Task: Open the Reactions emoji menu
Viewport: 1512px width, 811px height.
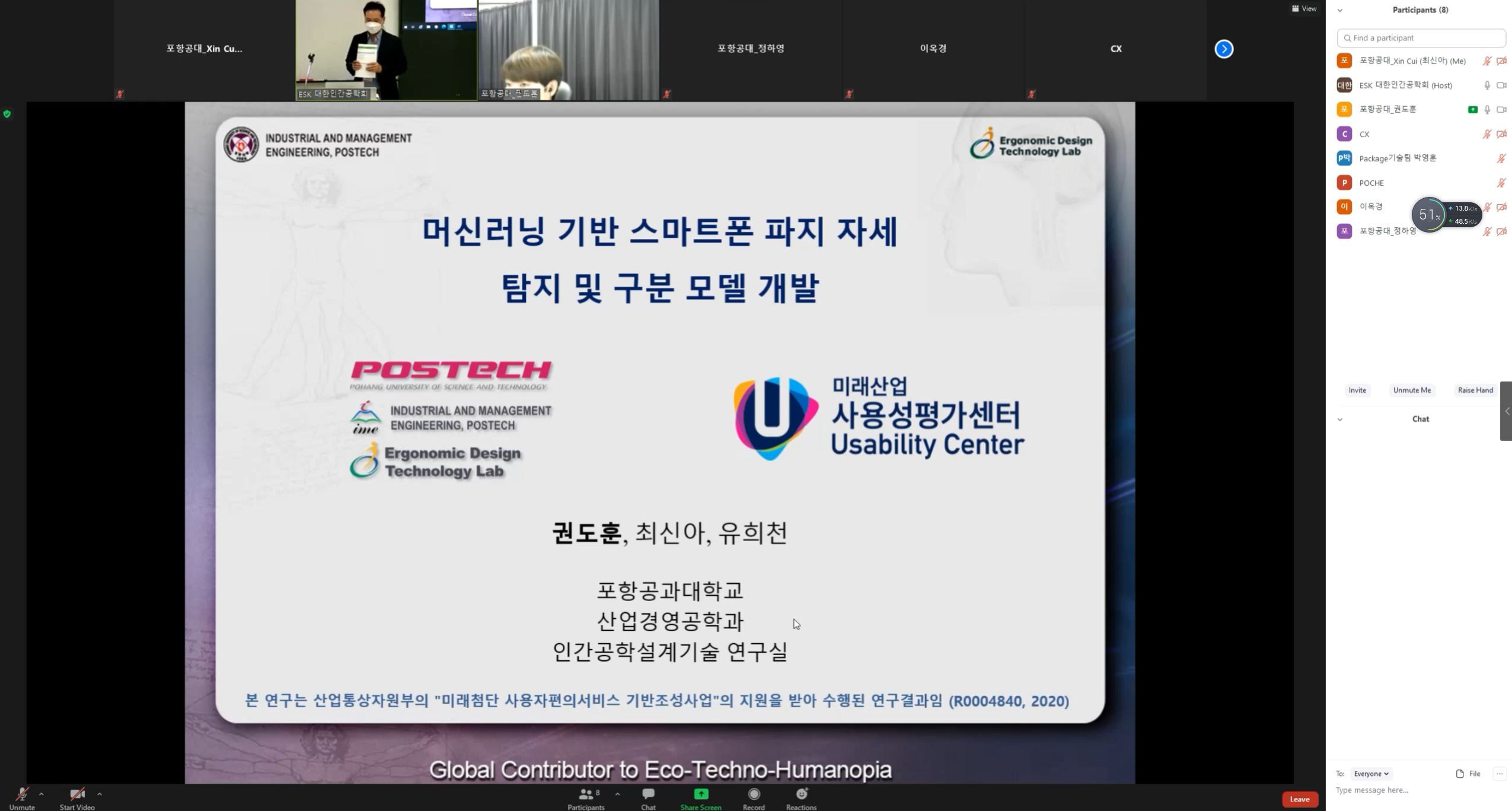Action: click(x=801, y=794)
